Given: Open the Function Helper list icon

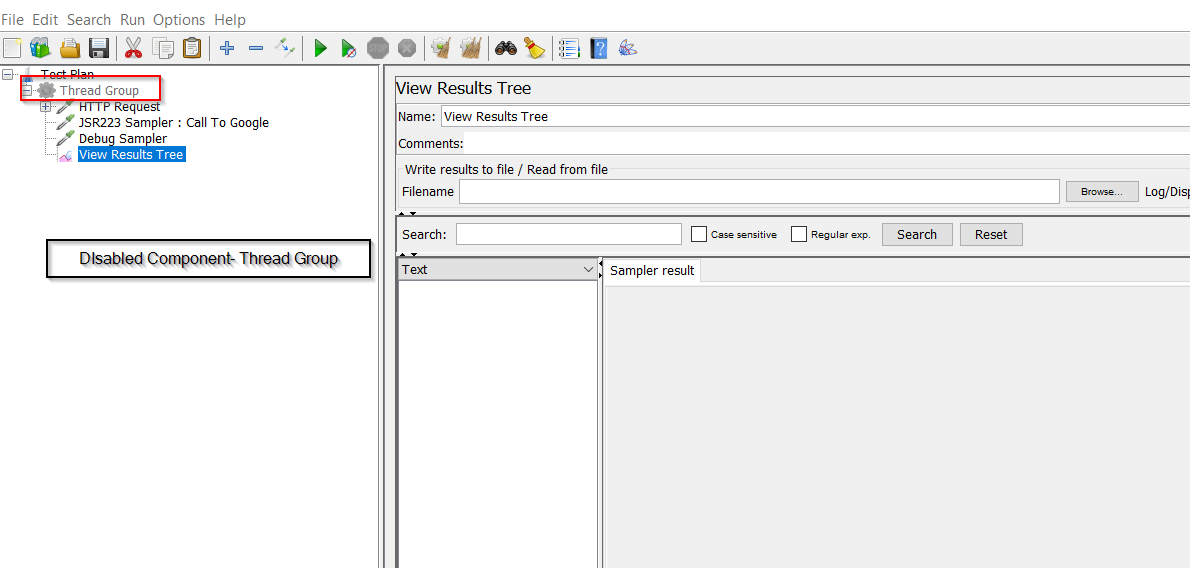Looking at the screenshot, I should point(569,49).
